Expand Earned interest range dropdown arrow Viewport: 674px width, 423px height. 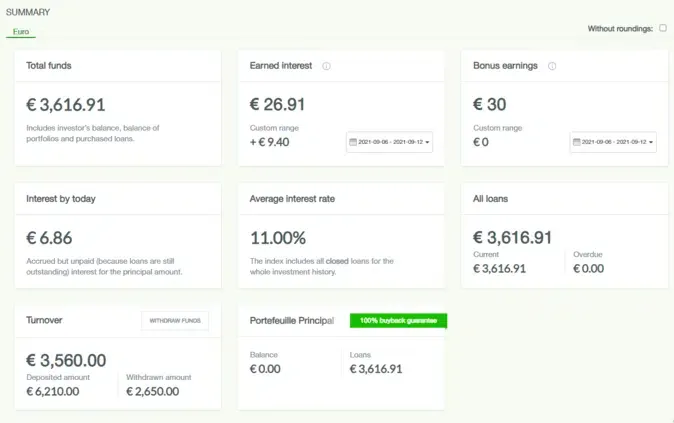coord(428,143)
